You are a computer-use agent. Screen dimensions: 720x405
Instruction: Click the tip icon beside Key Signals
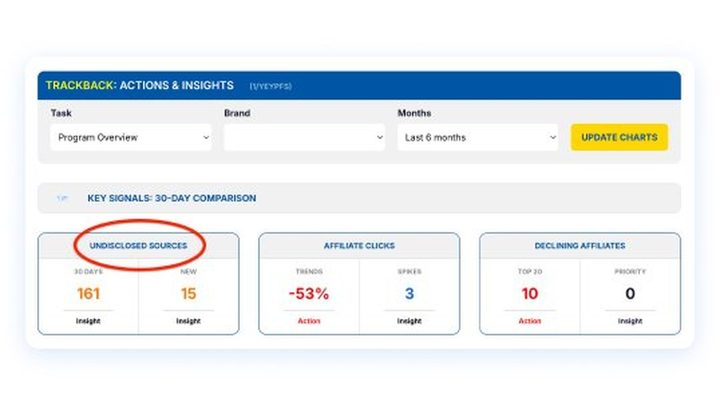click(x=62, y=198)
